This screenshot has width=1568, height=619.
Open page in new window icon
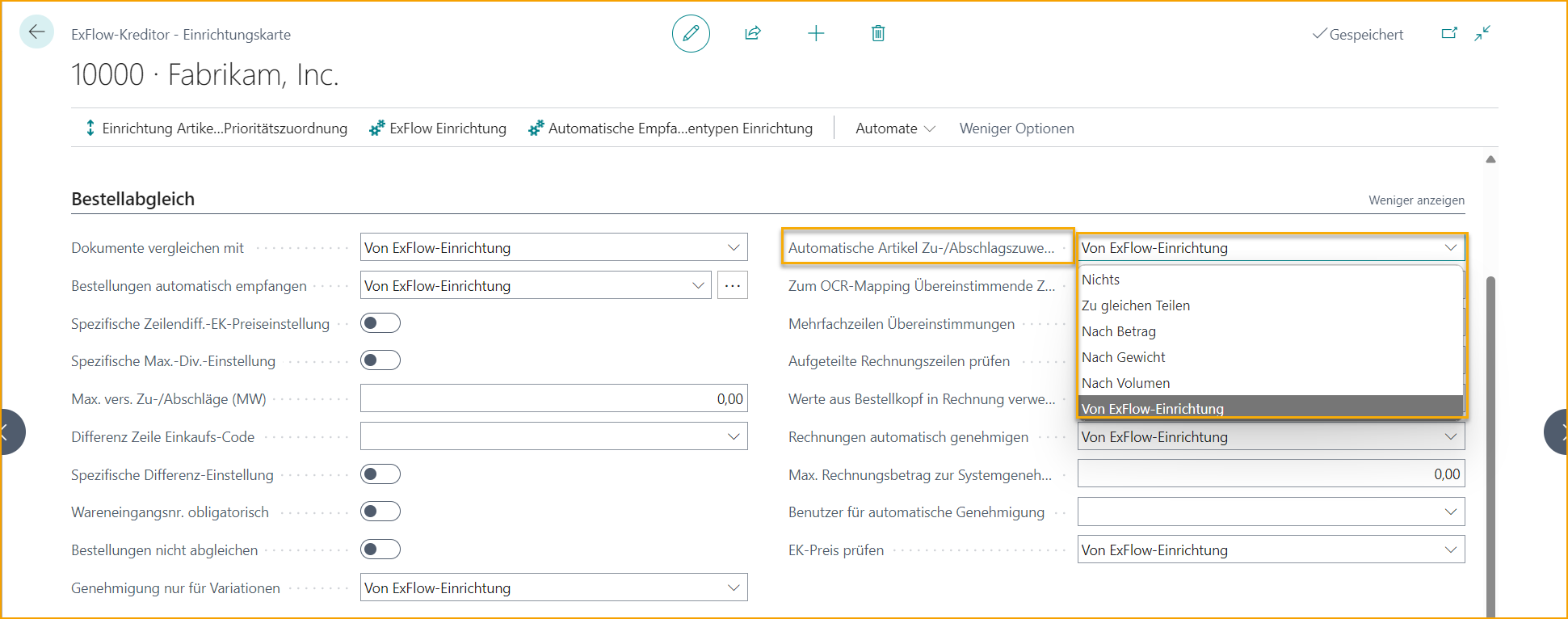1449,33
